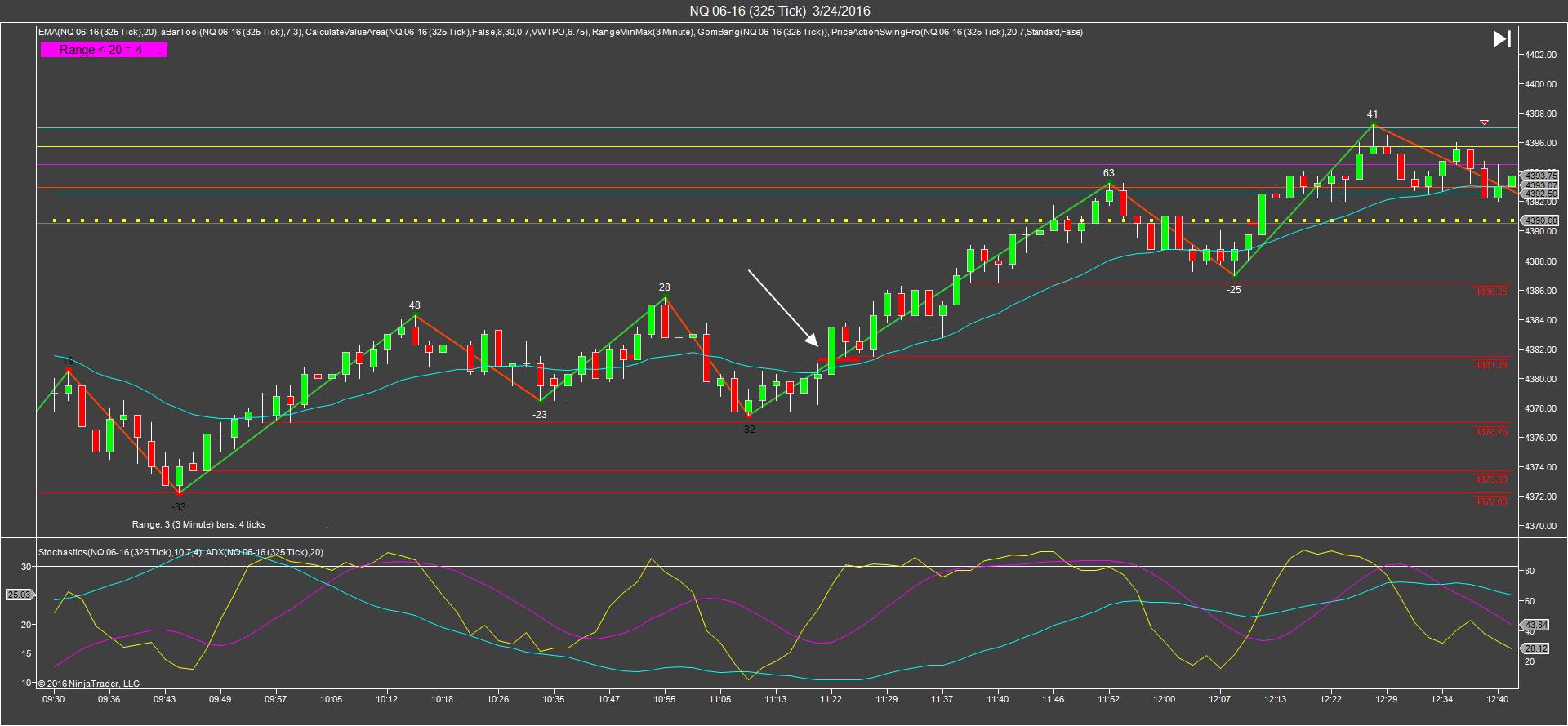Image resolution: width=1568 pixels, height=726 pixels.
Task: Click the 4378.00 price axis label
Action: tap(1539, 408)
